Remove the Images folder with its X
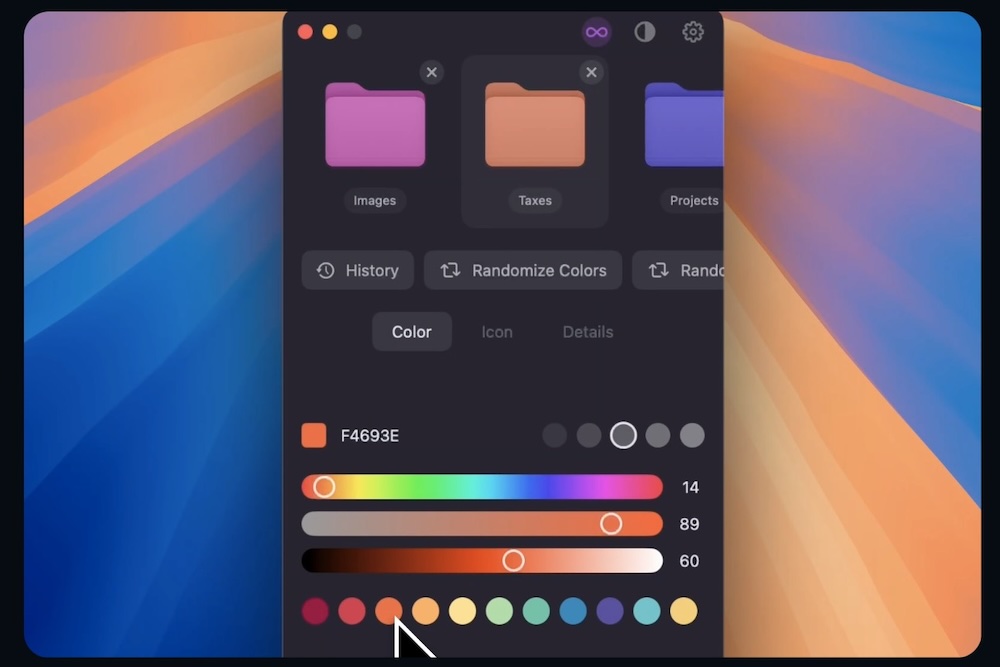This screenshot has height=667, width=1000. pos(432,72)
